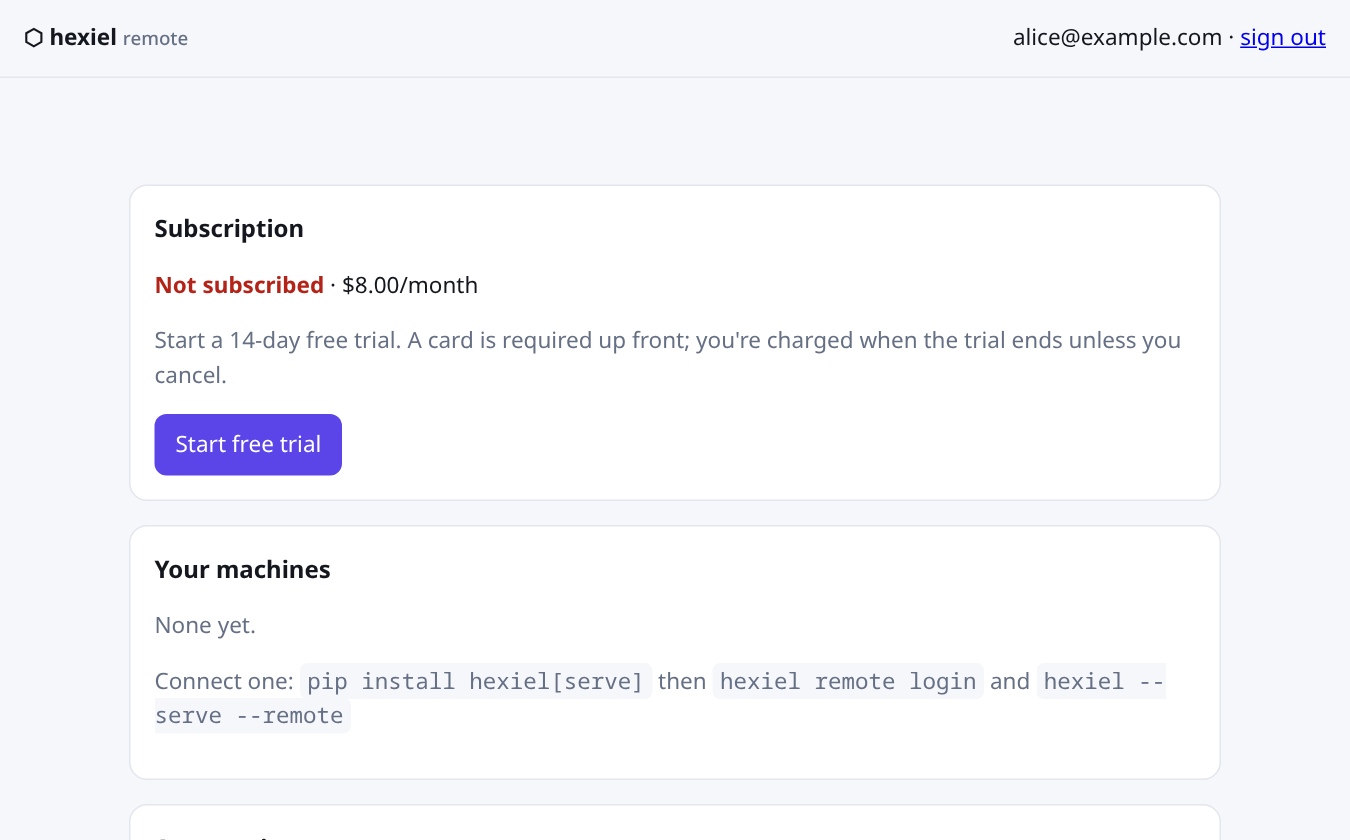Image resolution: width=1350 pixels, height=840 pixels.
Task: Click the hexiel hexagon logo icon
Action: pos(33,38)
